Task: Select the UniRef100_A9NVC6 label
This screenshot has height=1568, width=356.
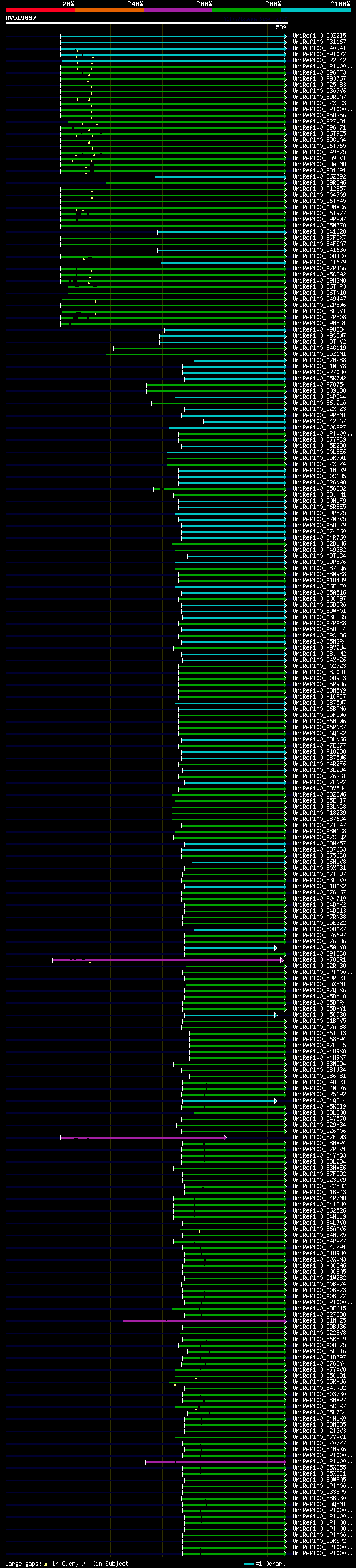Action: tap(319, 207)
